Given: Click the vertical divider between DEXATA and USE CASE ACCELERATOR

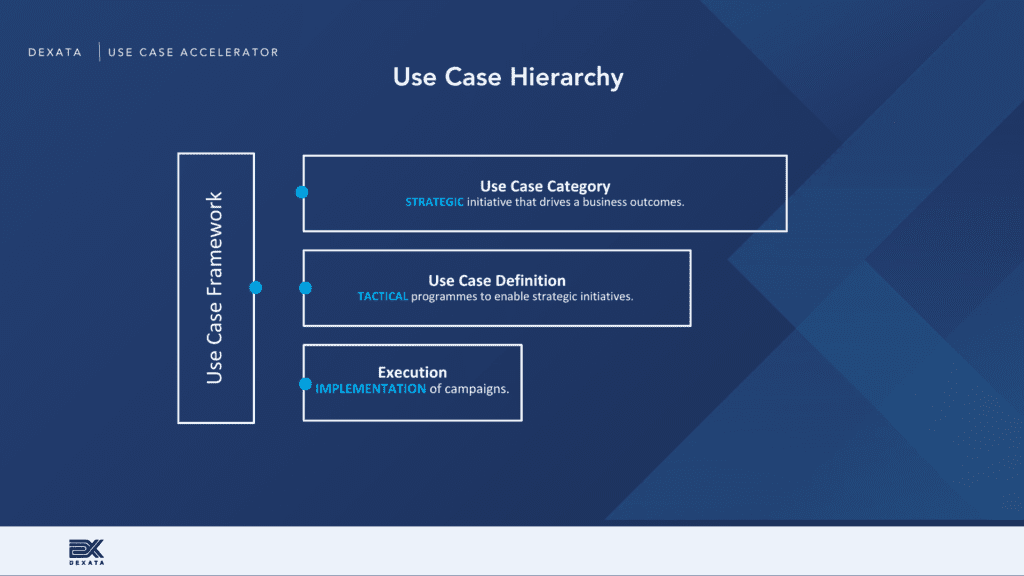Looking at the screenshot, I should [x=99, y=52].
